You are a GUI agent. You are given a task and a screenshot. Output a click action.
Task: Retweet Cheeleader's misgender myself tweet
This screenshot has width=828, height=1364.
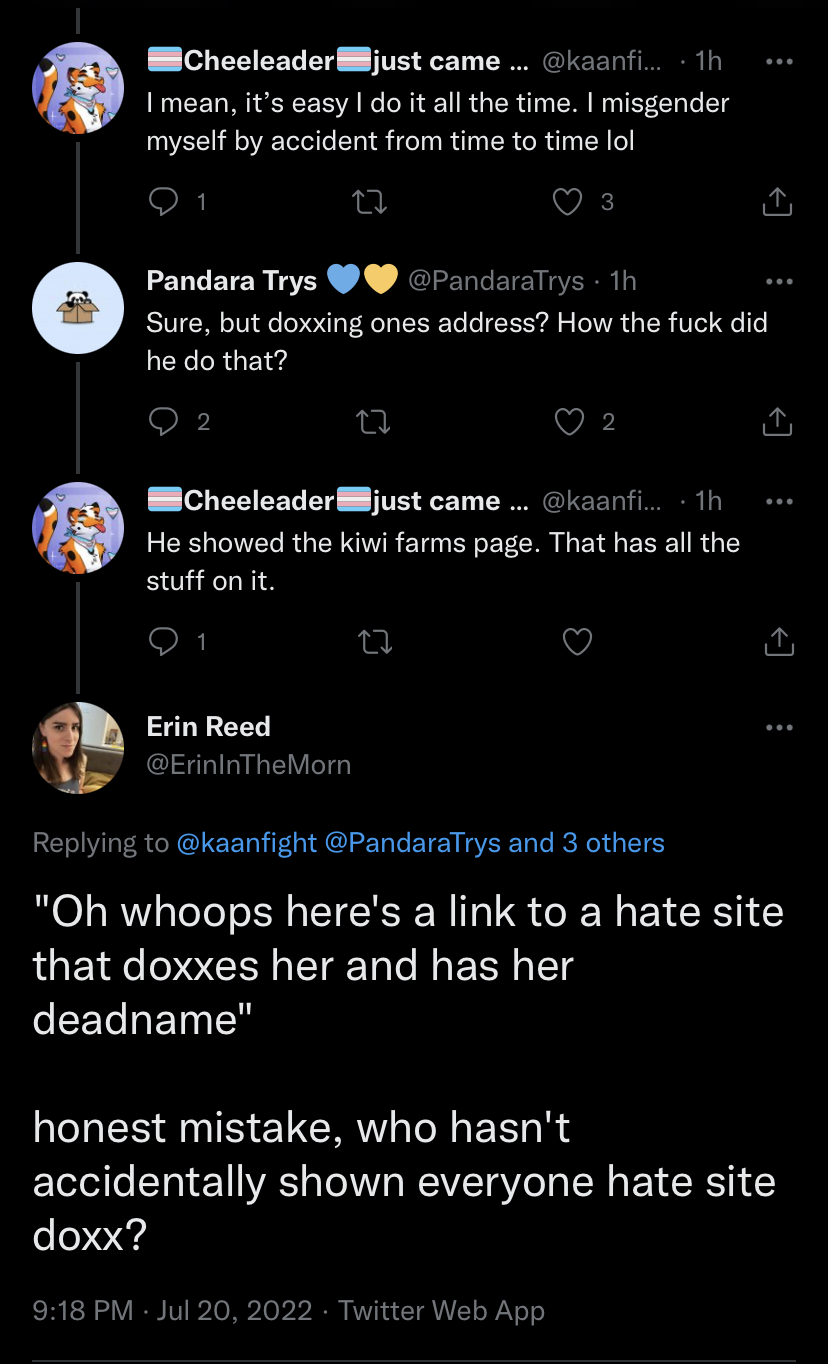[372, 202]
